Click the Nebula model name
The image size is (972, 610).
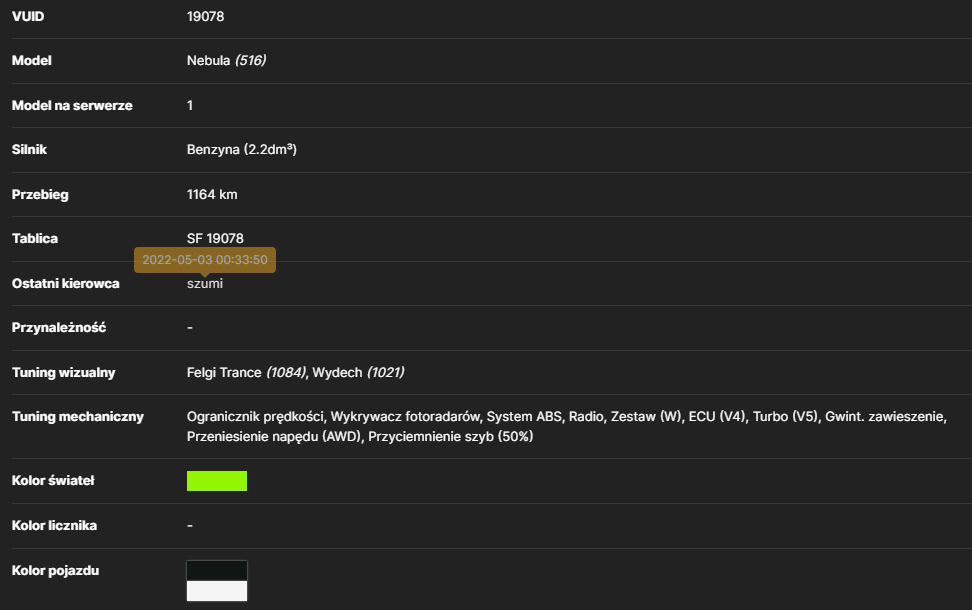click(208, 60)
